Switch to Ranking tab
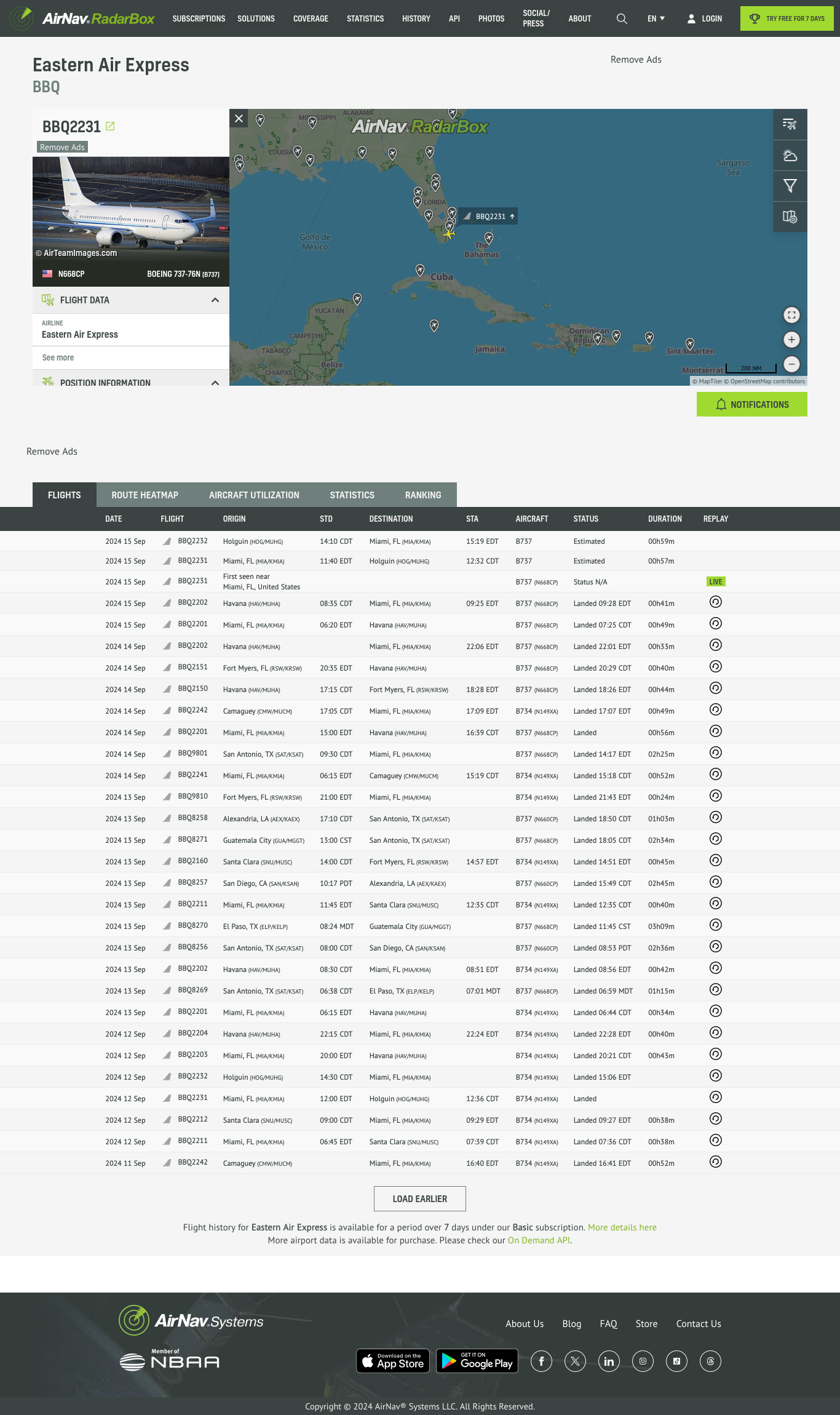The width and height of the screenshot is (840, 1415). point(423,495)
